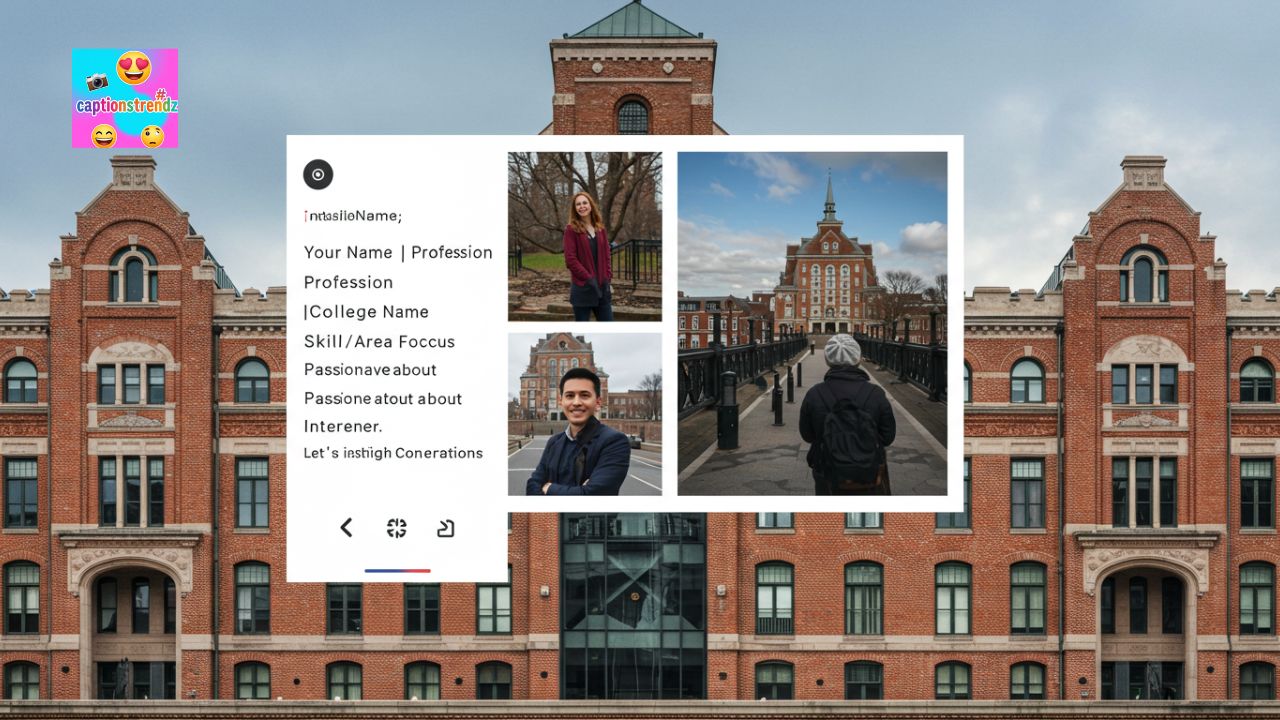The width and height of the screenshot is (1280, 720).
Task: Click the blue-red indicator bar
Action: click(x=397, y=571)
